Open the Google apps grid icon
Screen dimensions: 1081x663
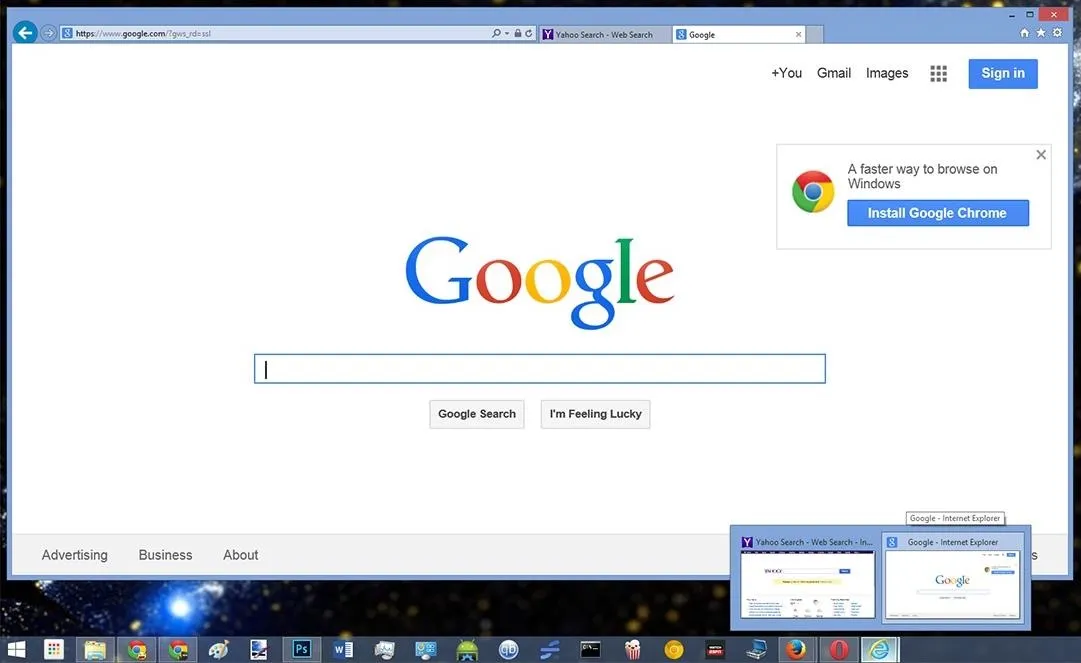pyautogui.click(x=938, y=74)
